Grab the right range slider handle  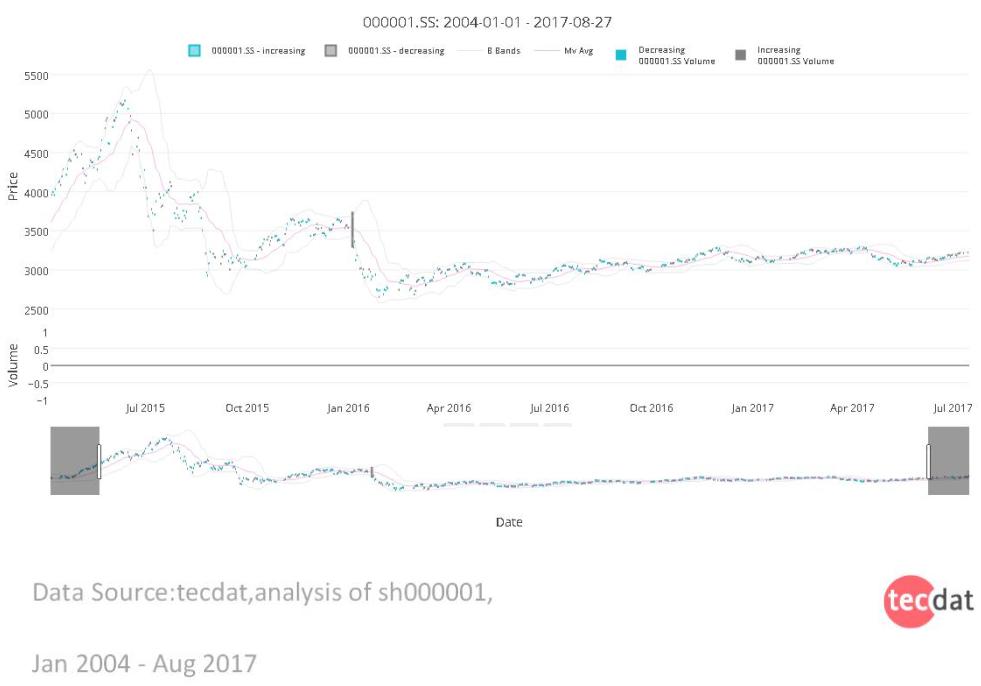pos(928,462)
